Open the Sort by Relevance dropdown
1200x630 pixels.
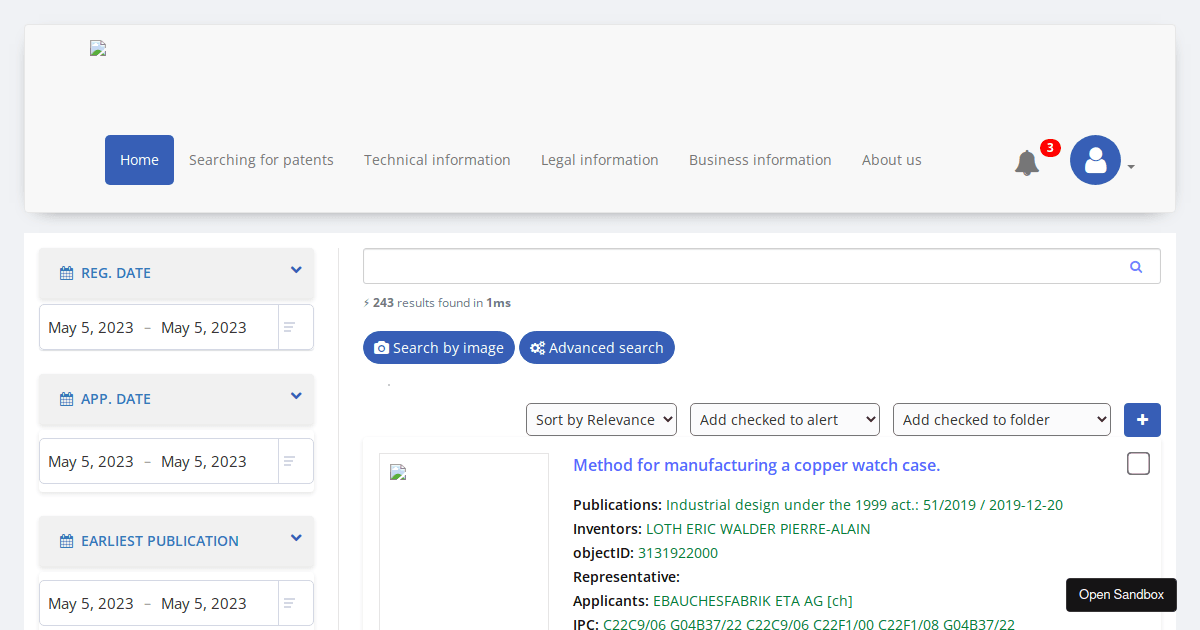tap(601, 419)
